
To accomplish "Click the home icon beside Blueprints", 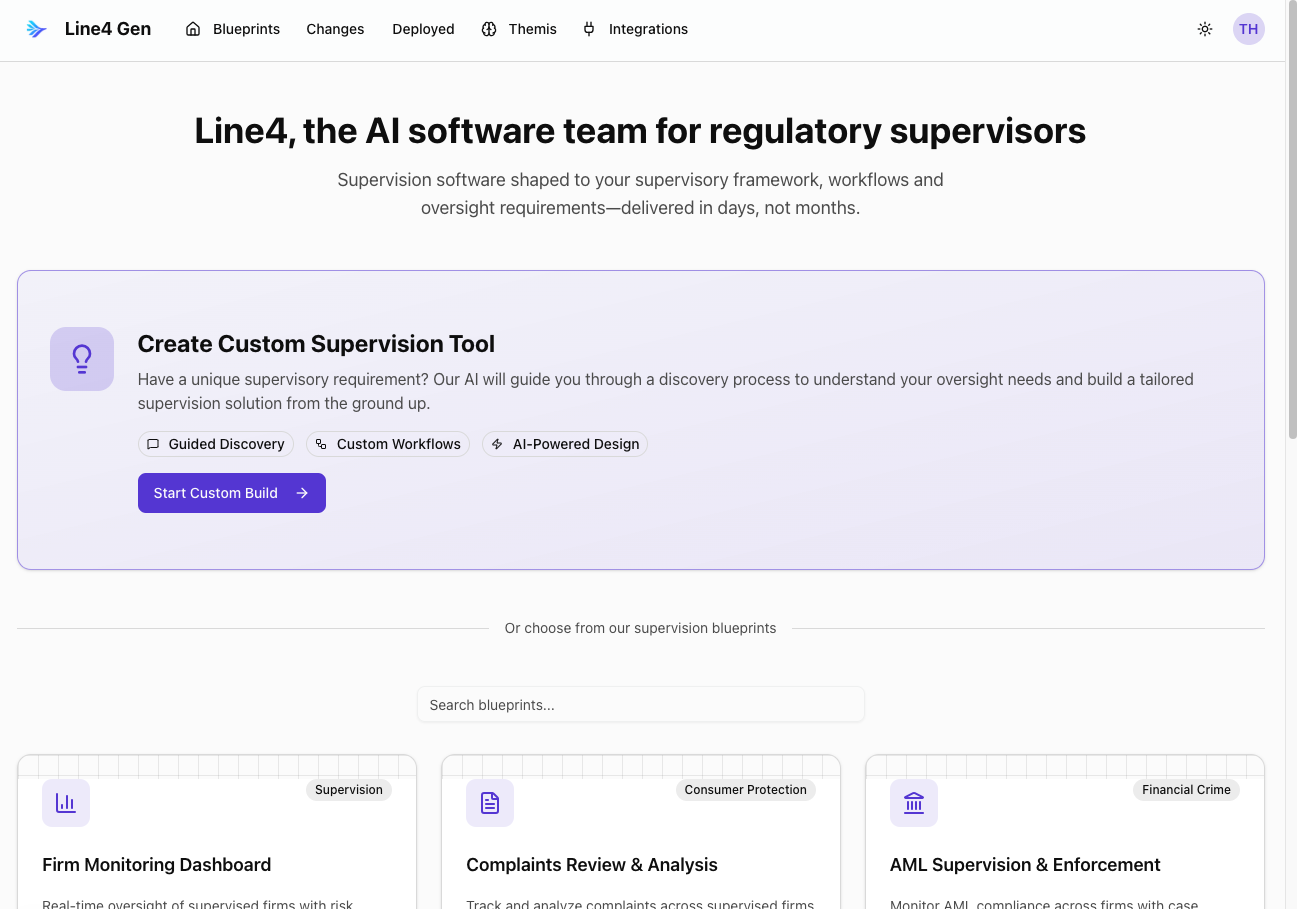I will tap(192, 29).
